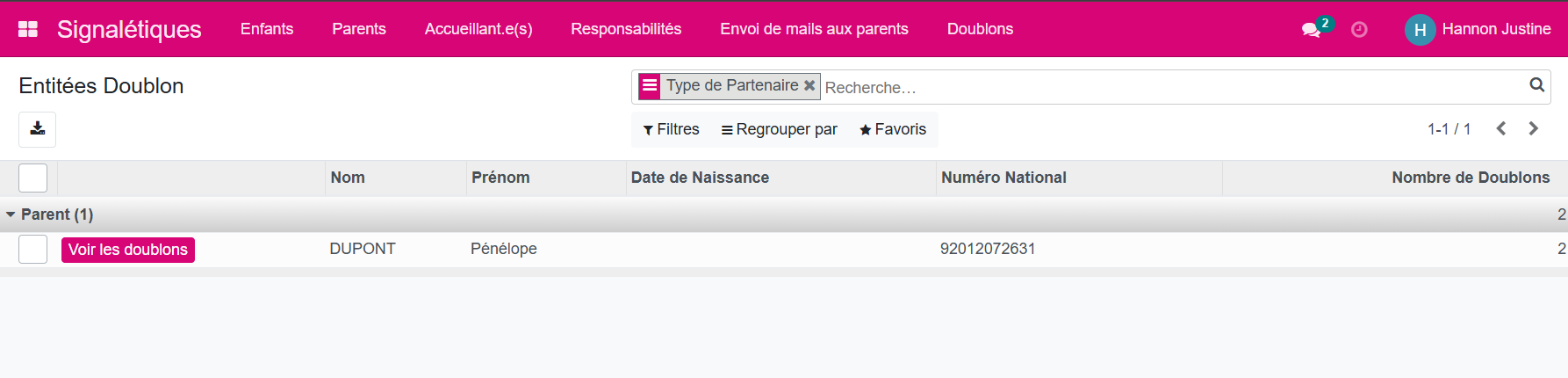Open the apps grid menu icon
The width and height of the screenshot is (1568, 378).
click(28, 29)
